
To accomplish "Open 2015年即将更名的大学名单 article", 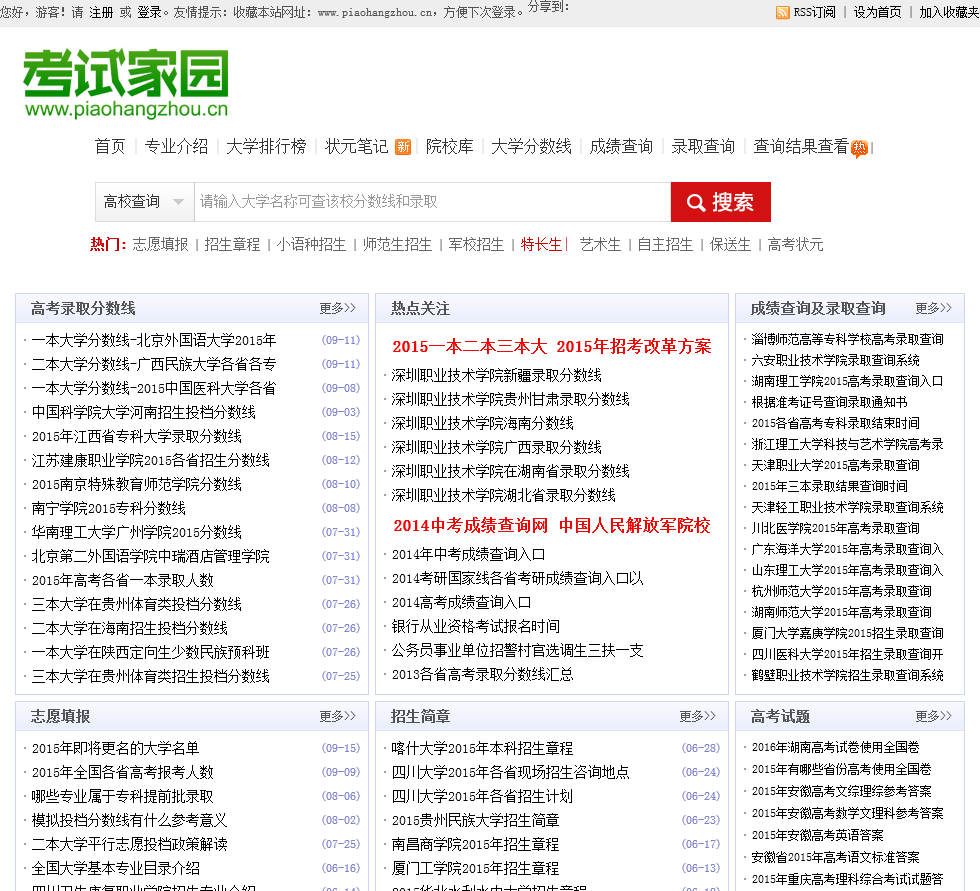I will pyautogui.click(x=116, y=749).
